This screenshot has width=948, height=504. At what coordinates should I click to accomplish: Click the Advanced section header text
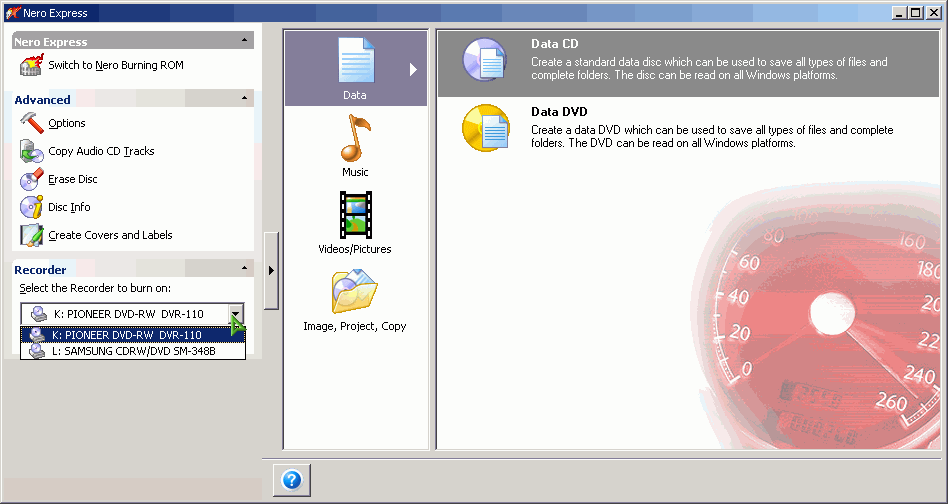(x=42, y=100)
